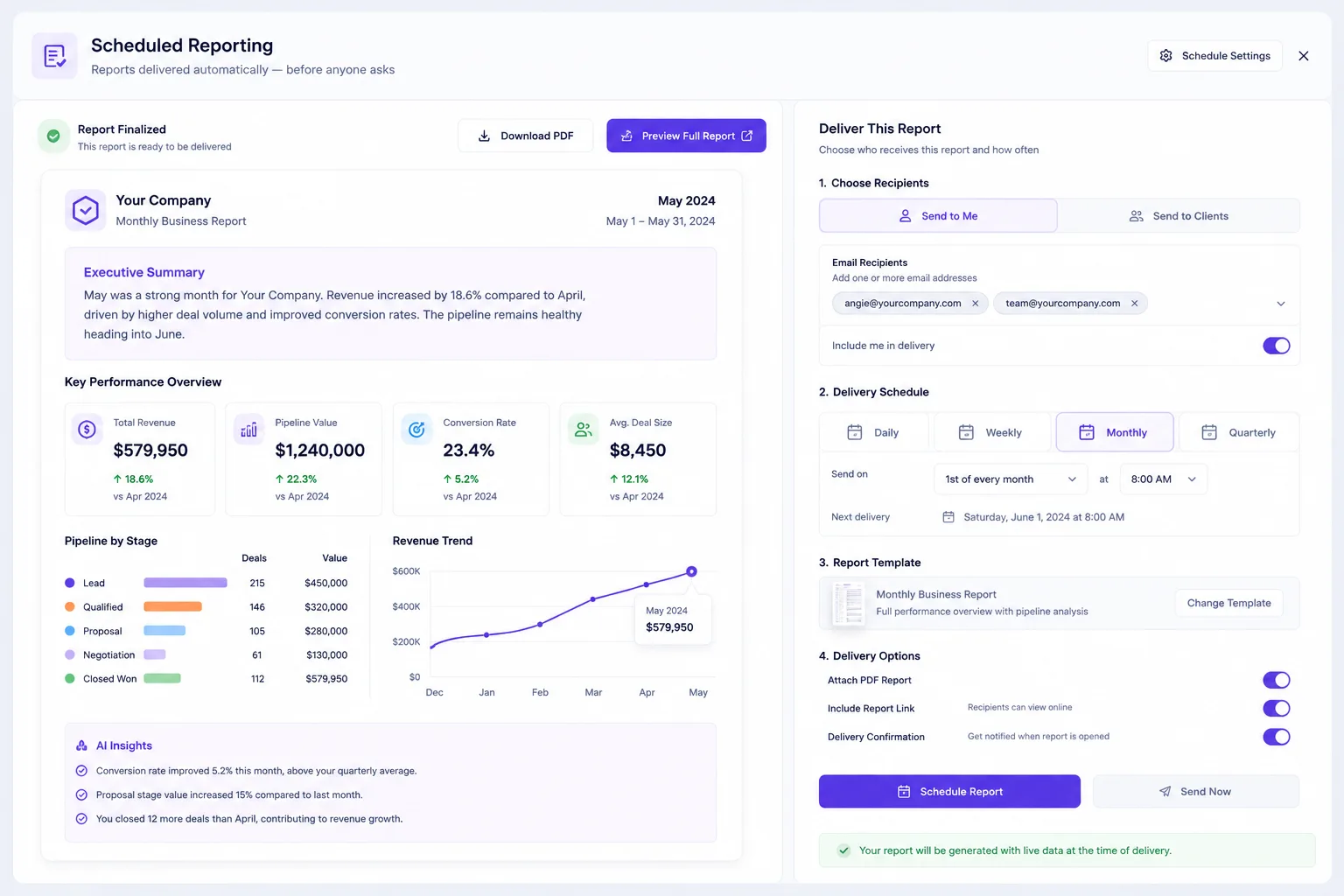Click the check icon beside closed deals insight
1344x896 pixels.
(81, 819)
